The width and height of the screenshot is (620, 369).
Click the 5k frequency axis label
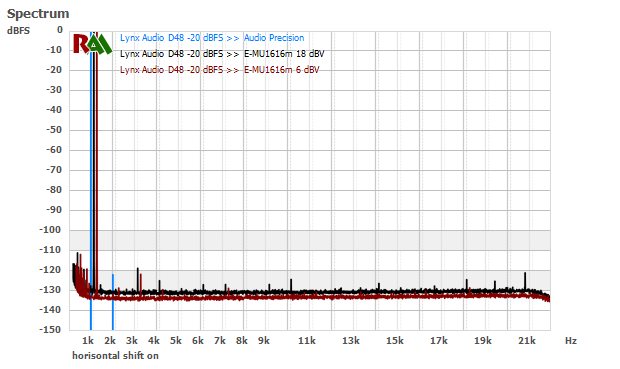(x=176, y=341)
